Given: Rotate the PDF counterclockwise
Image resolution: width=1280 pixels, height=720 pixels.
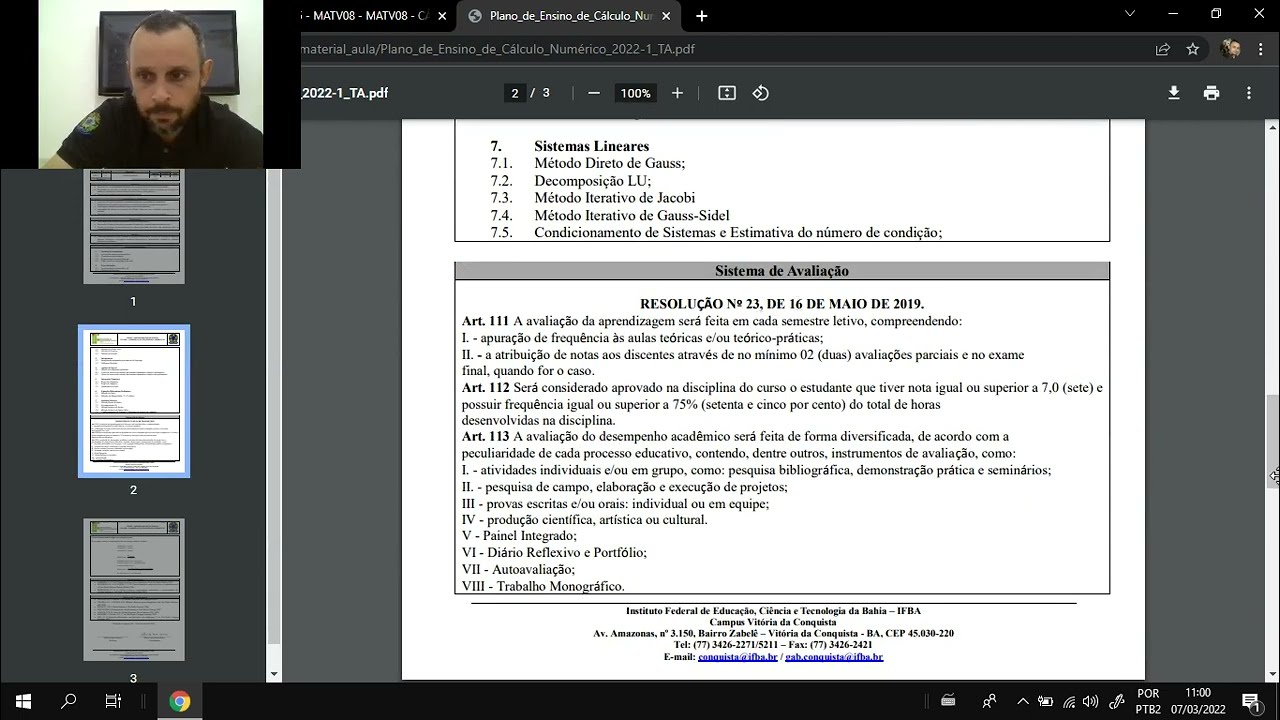Looking at the screenshot, I should (760, 93).
